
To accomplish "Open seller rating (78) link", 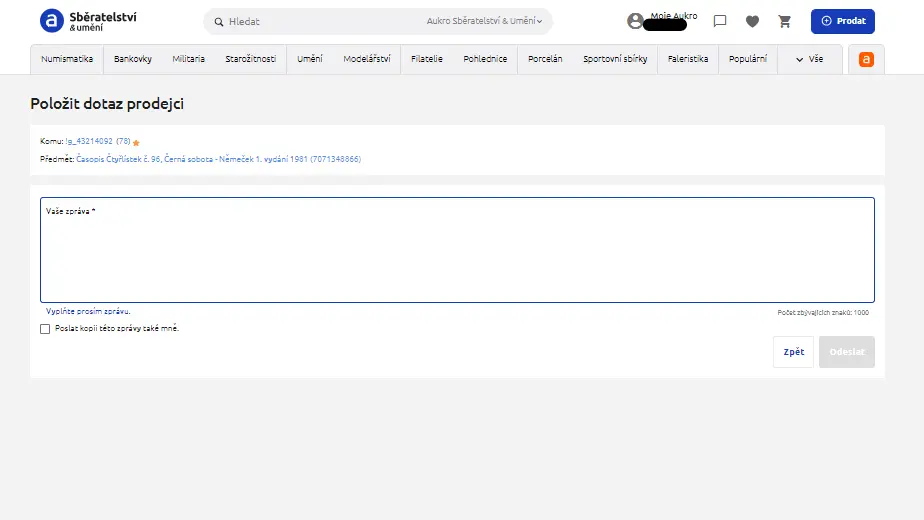I will (x=123, y=141).
